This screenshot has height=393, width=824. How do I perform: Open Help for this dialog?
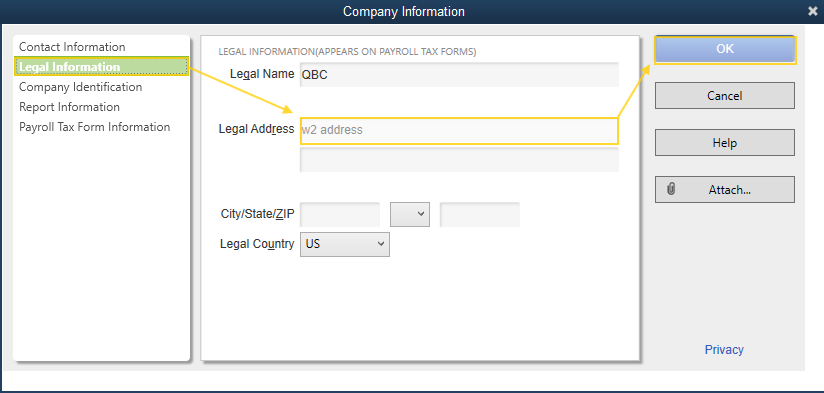click(x=725, y=142)
